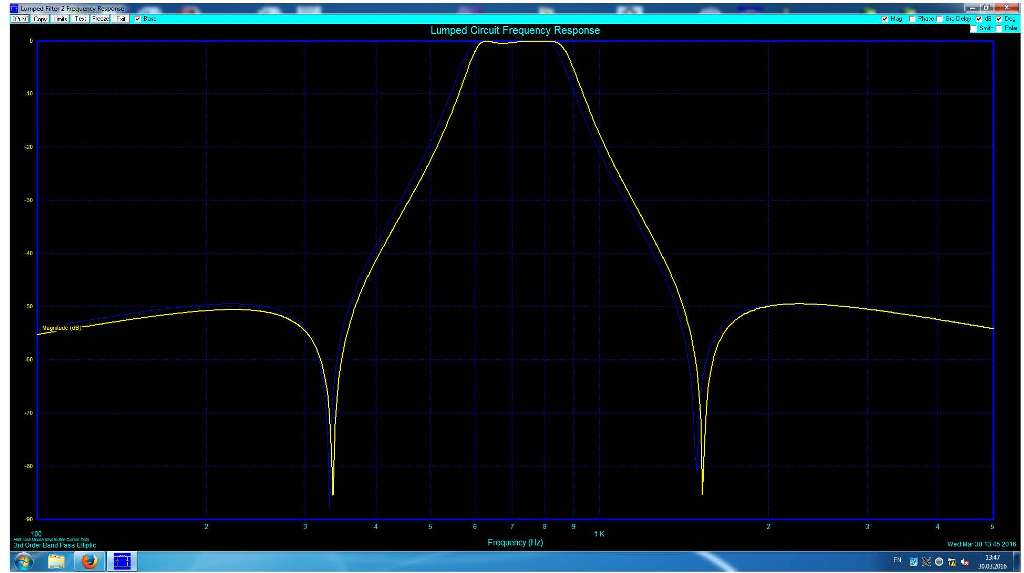Toggle the dB checkbox
Viewport: 1024px width, 573px height.
pyautogui.click(x=979, y=19)
